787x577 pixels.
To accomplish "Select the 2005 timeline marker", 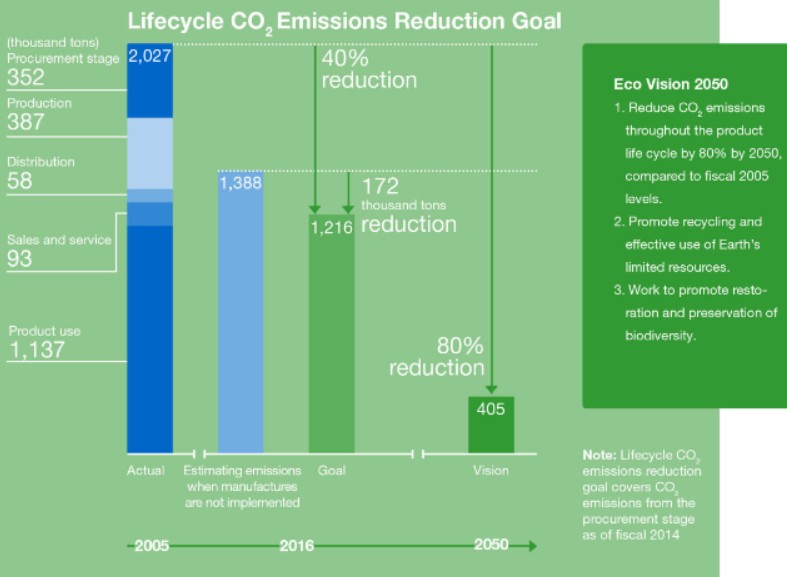I will (x=151, y=546).
